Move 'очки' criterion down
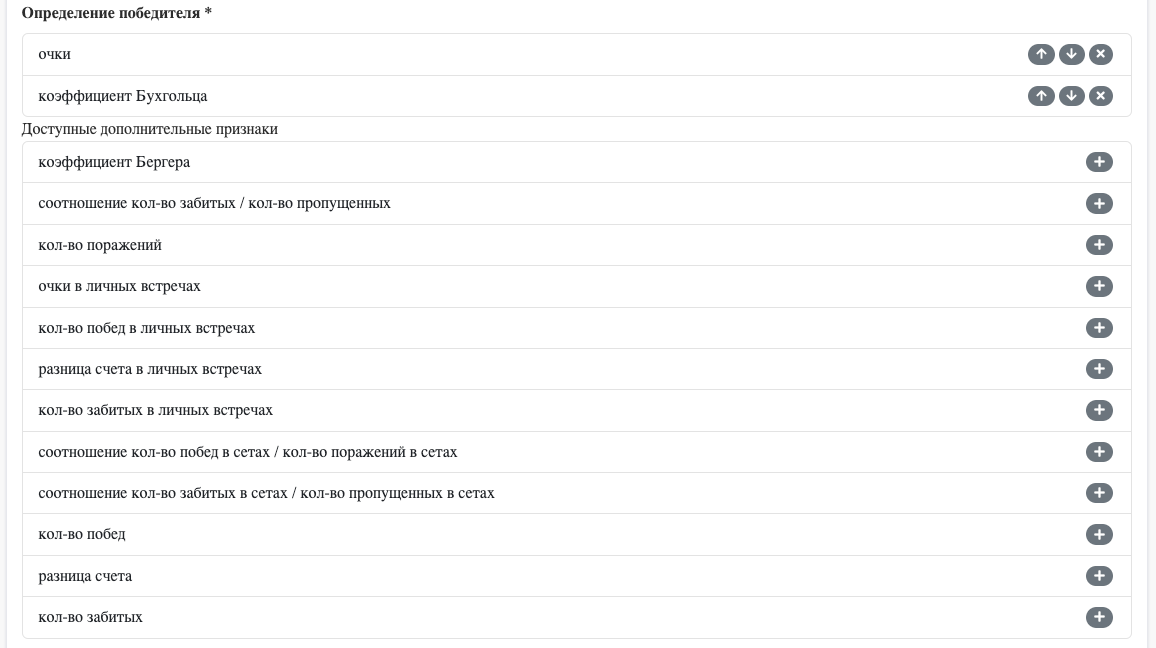 pyautogui.click(x=1071, y=54)
